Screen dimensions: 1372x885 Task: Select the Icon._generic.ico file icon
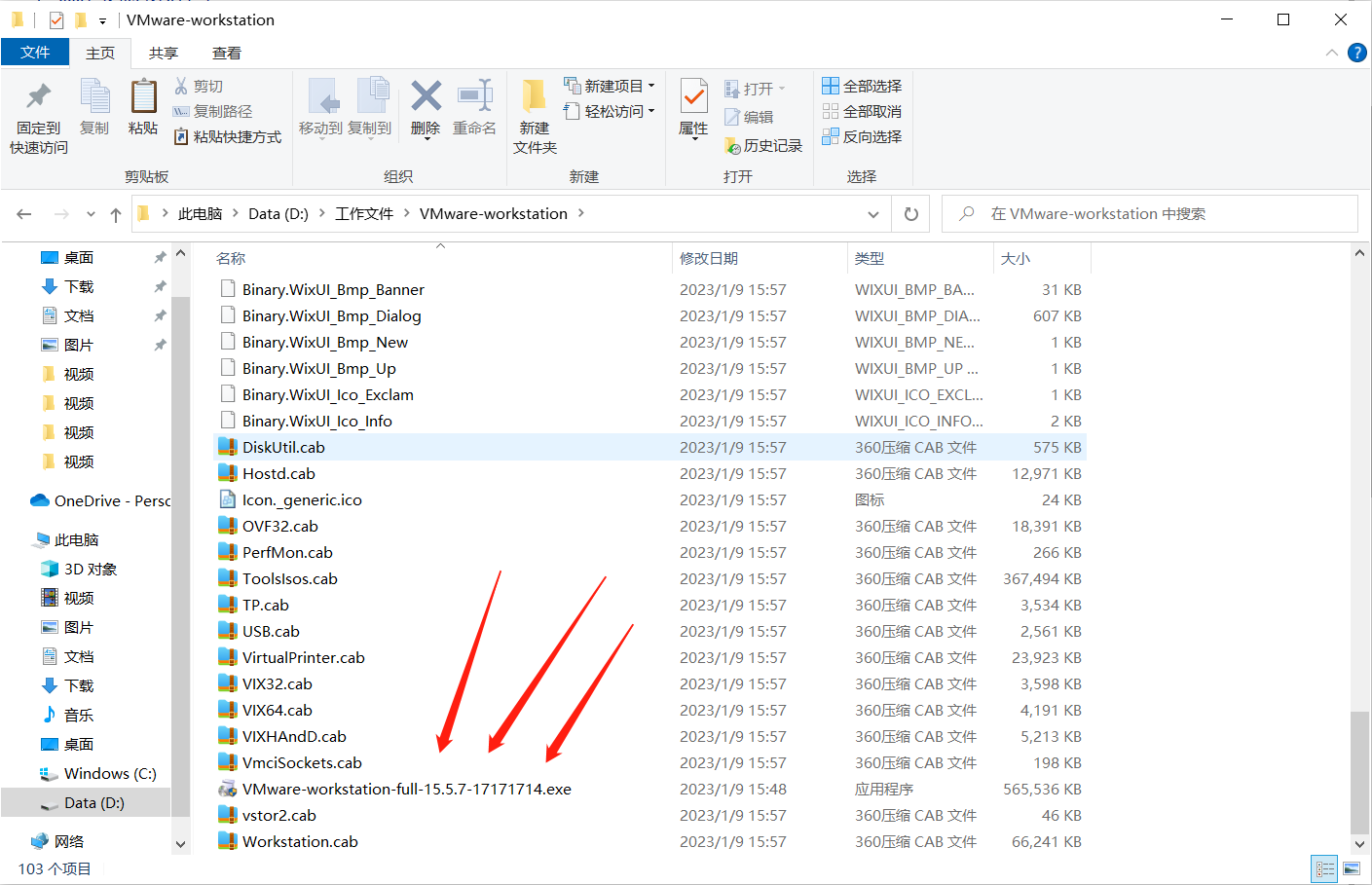[227, 499]
